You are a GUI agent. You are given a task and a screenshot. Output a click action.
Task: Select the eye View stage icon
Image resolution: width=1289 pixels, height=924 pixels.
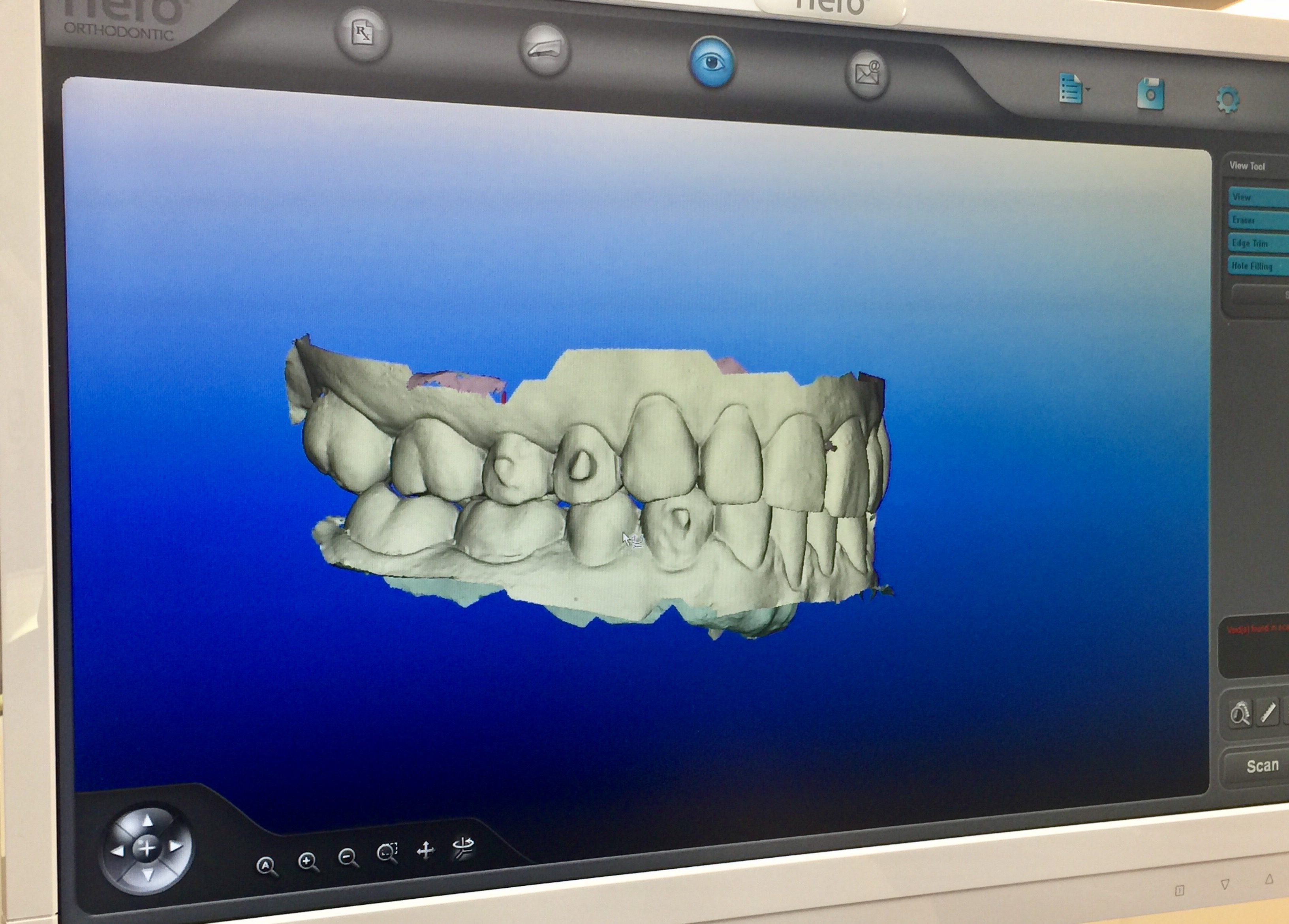coord(712,62)
